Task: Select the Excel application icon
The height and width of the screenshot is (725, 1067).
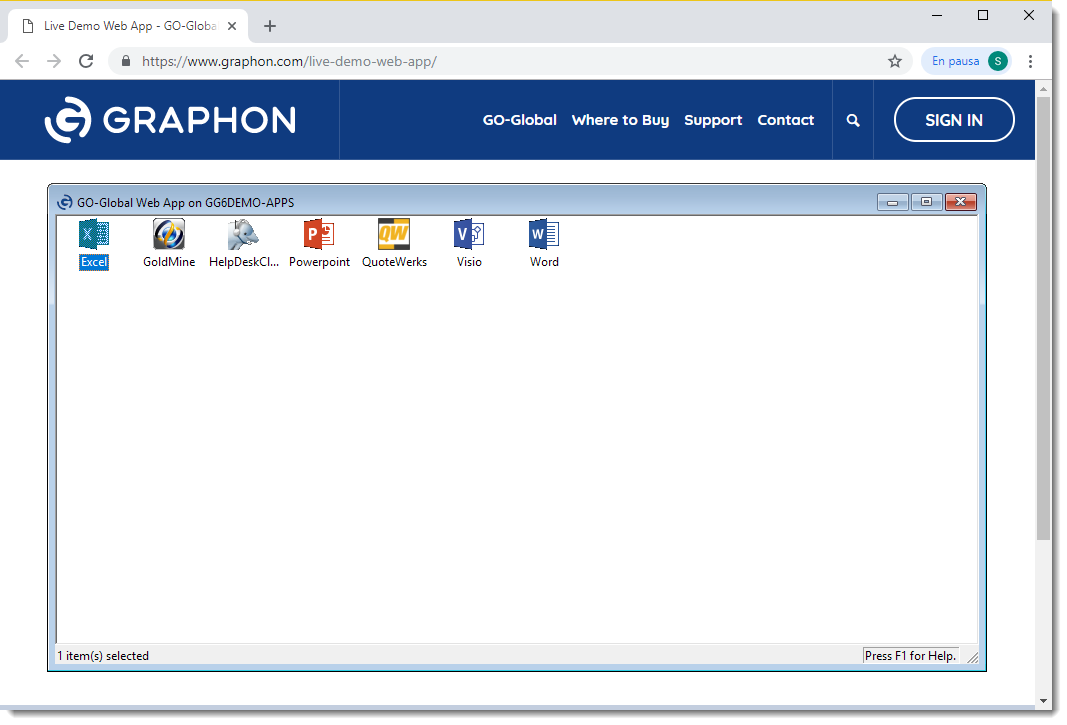Action: tap(94, 235)
